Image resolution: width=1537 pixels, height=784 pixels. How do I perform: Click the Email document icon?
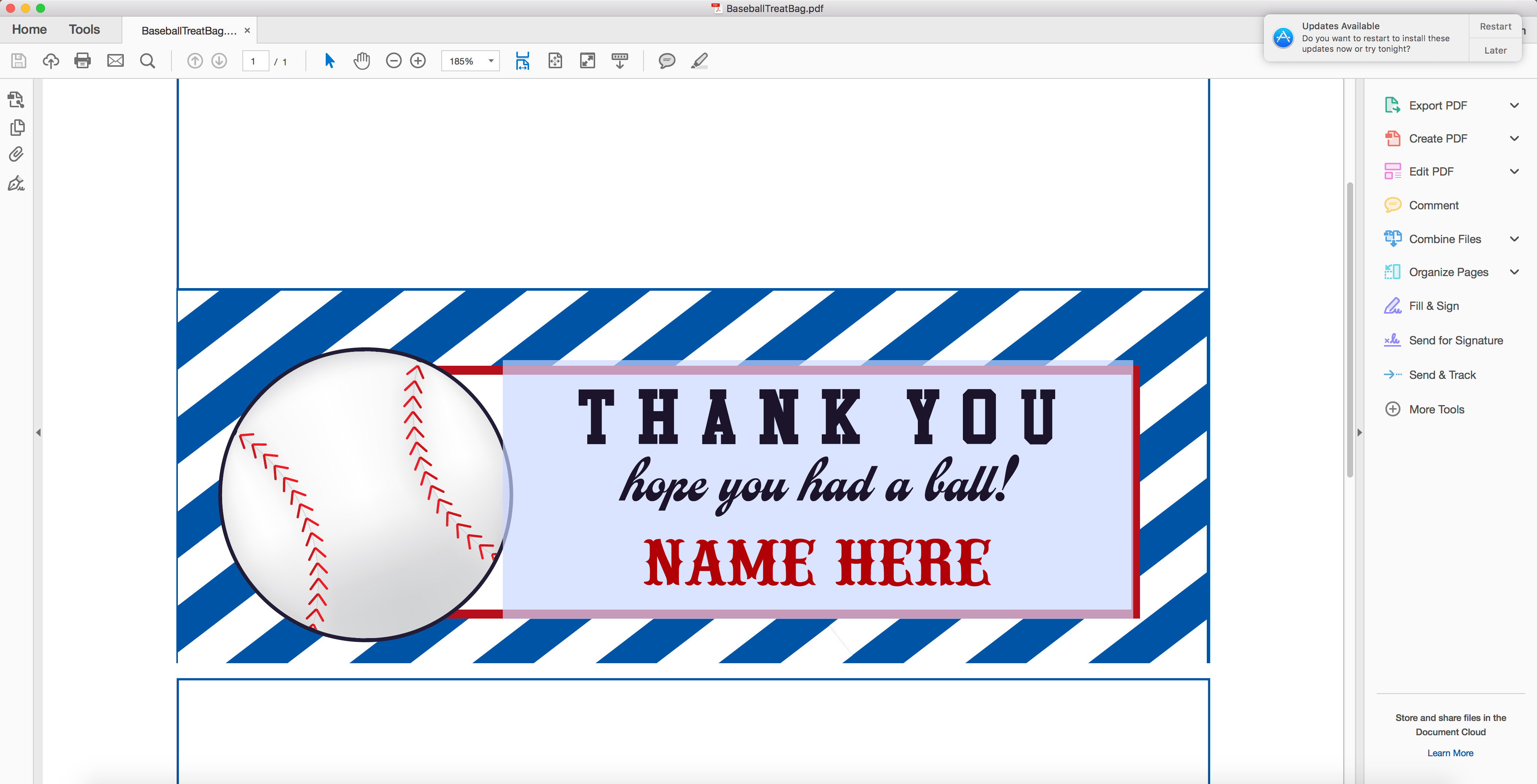115,60
